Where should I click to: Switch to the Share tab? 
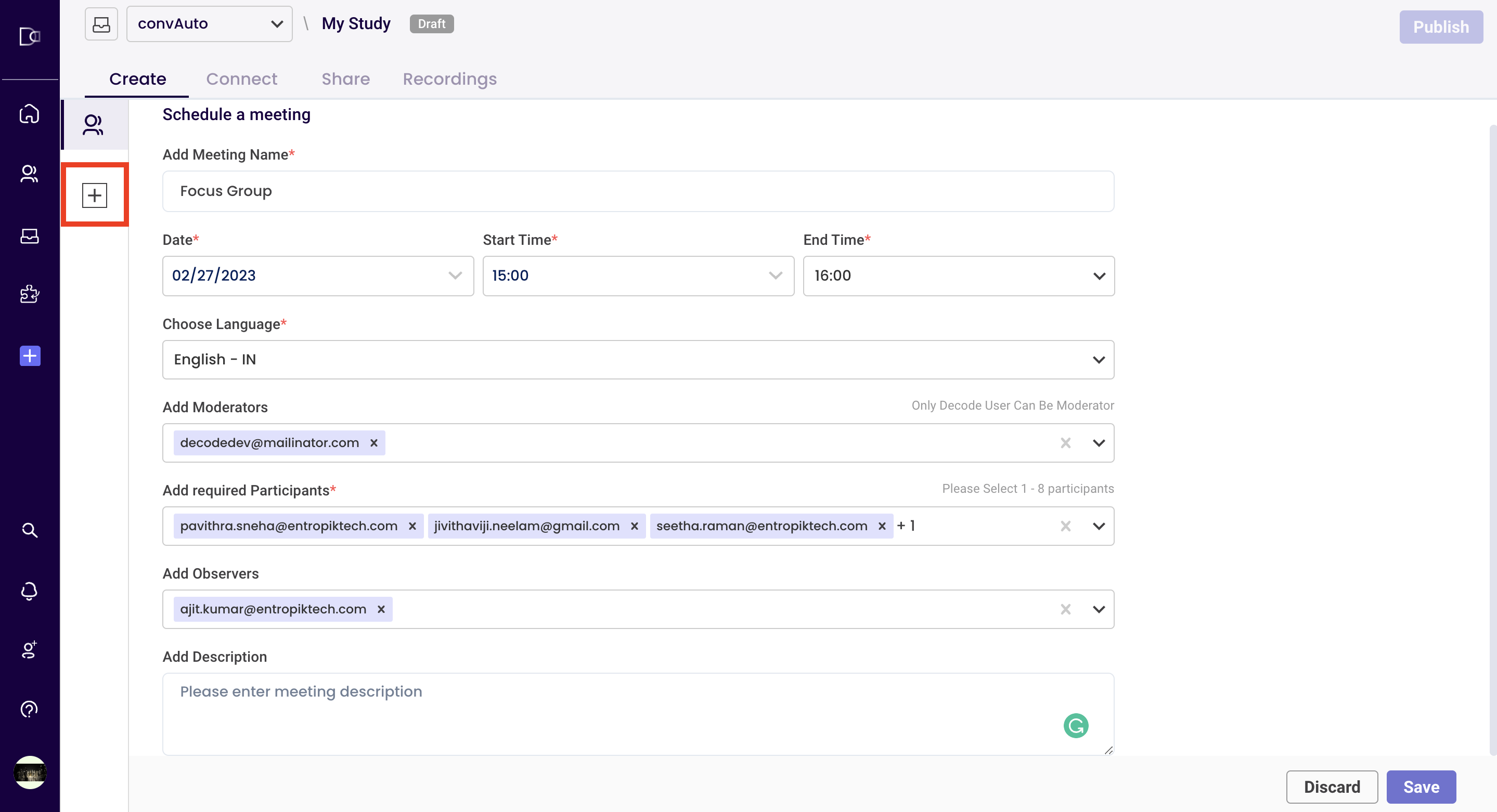[346, 78]
